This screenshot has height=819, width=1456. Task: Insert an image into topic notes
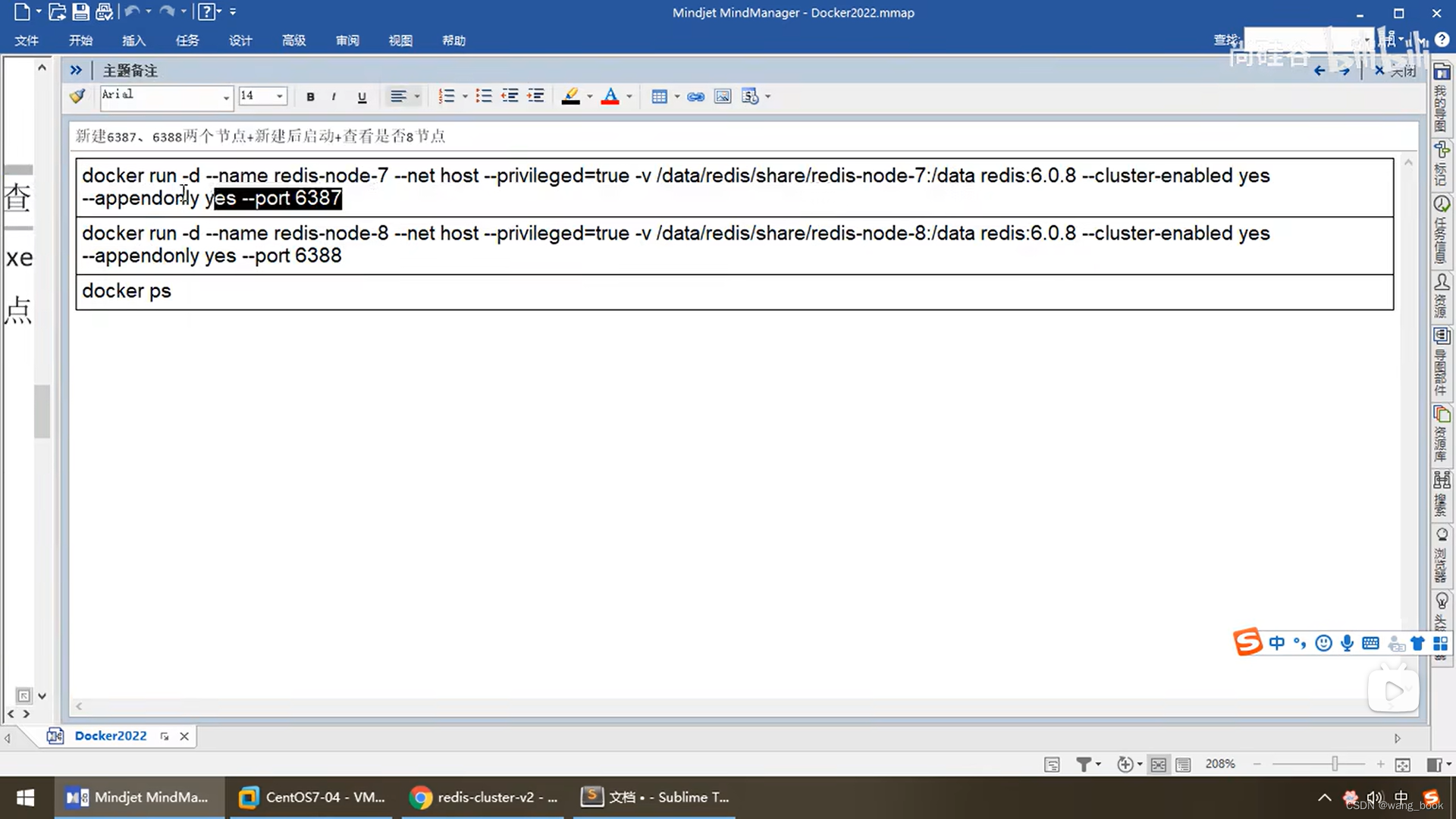[723, 96]
